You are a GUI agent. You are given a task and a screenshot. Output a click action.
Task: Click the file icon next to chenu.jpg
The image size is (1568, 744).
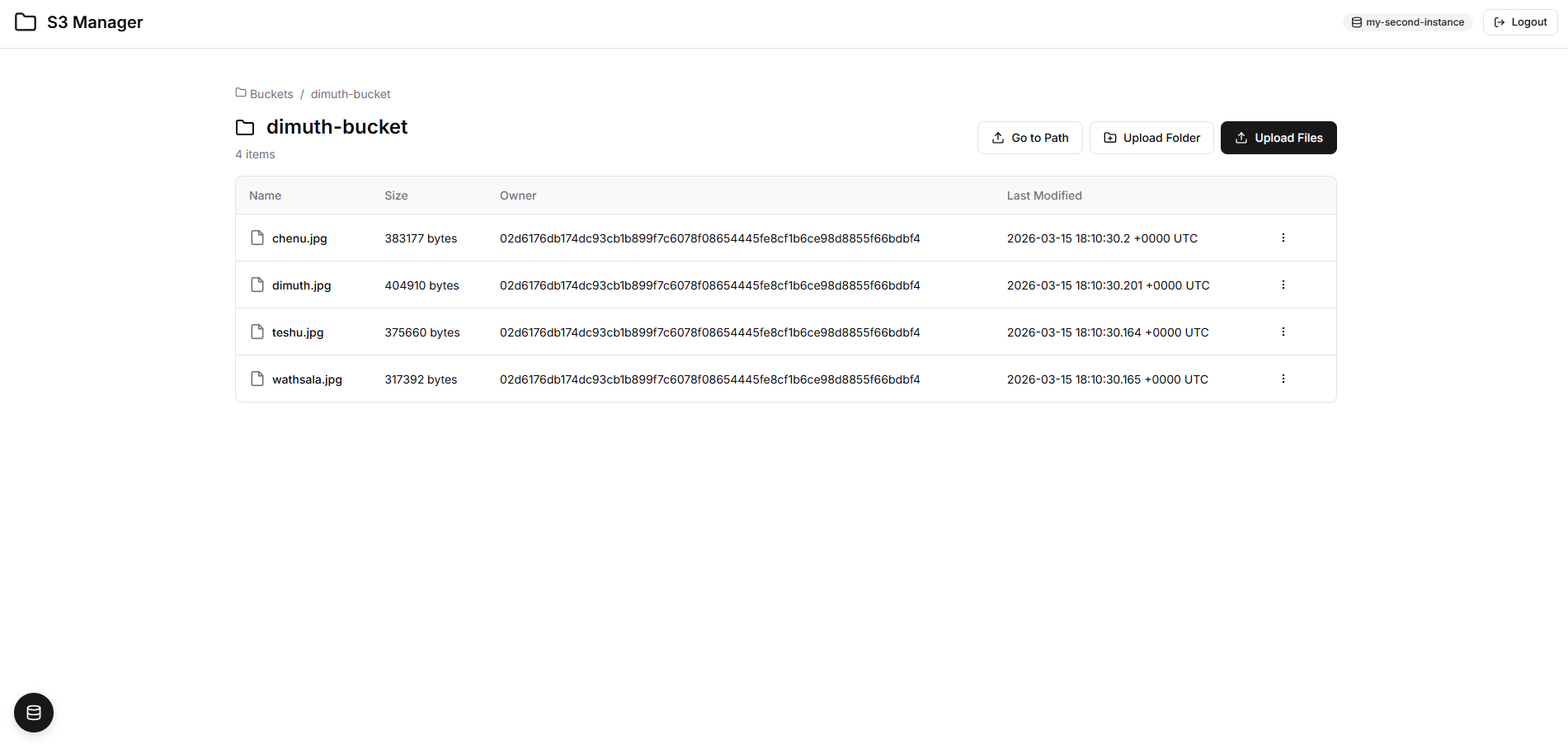257,238
